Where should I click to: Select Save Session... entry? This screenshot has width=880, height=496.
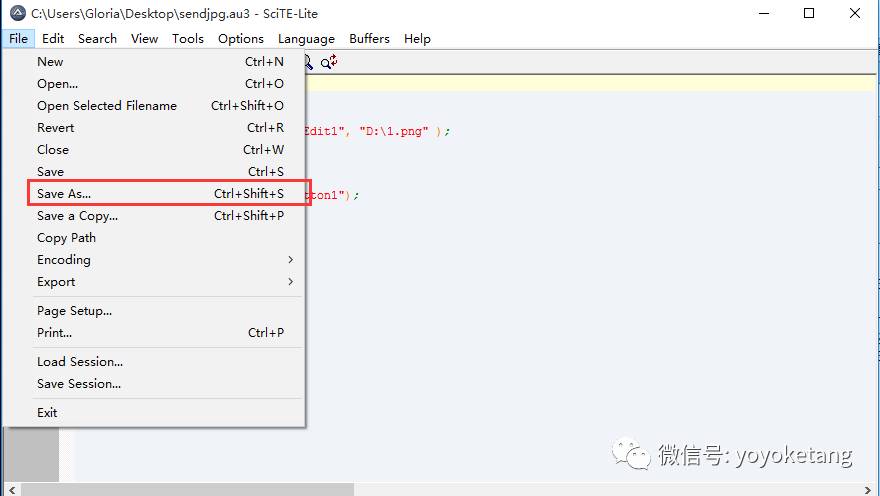154,384
